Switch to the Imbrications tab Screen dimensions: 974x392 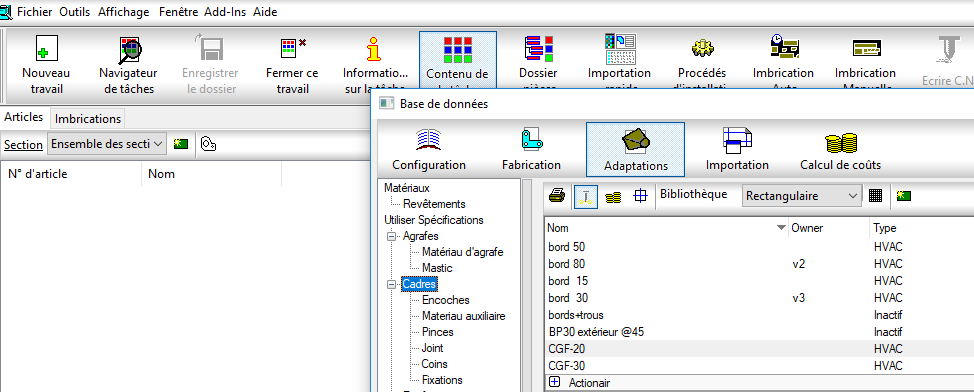(x=88, y=118)
